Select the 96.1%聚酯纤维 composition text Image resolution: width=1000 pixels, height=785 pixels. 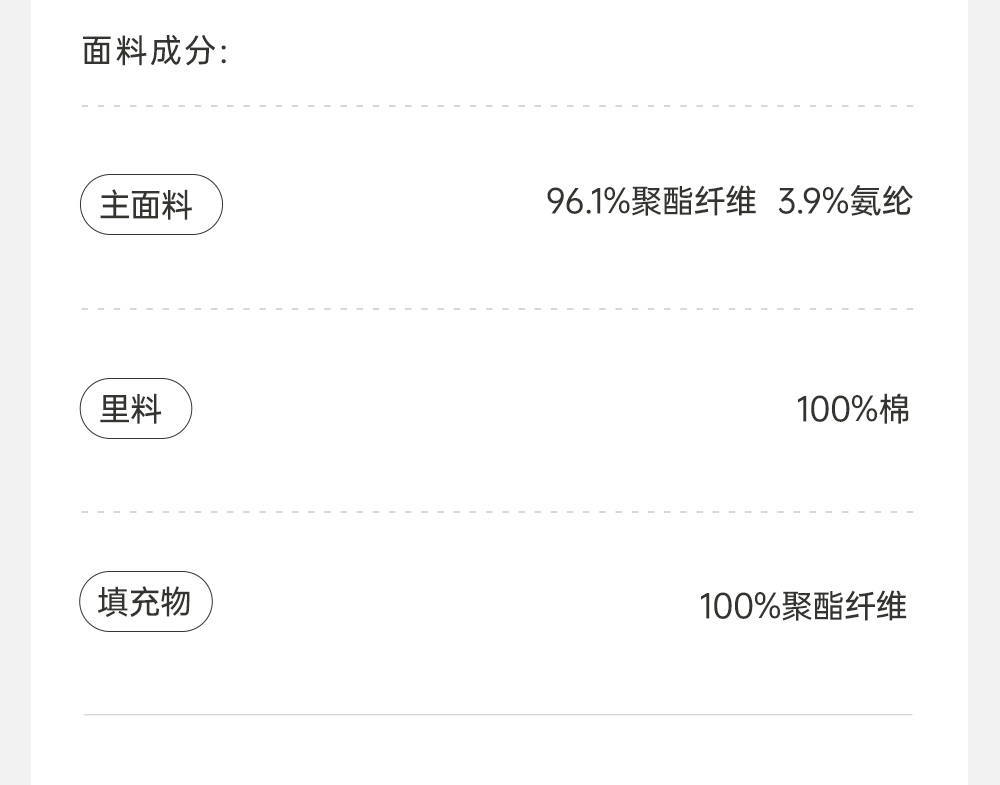click(651, 202)
